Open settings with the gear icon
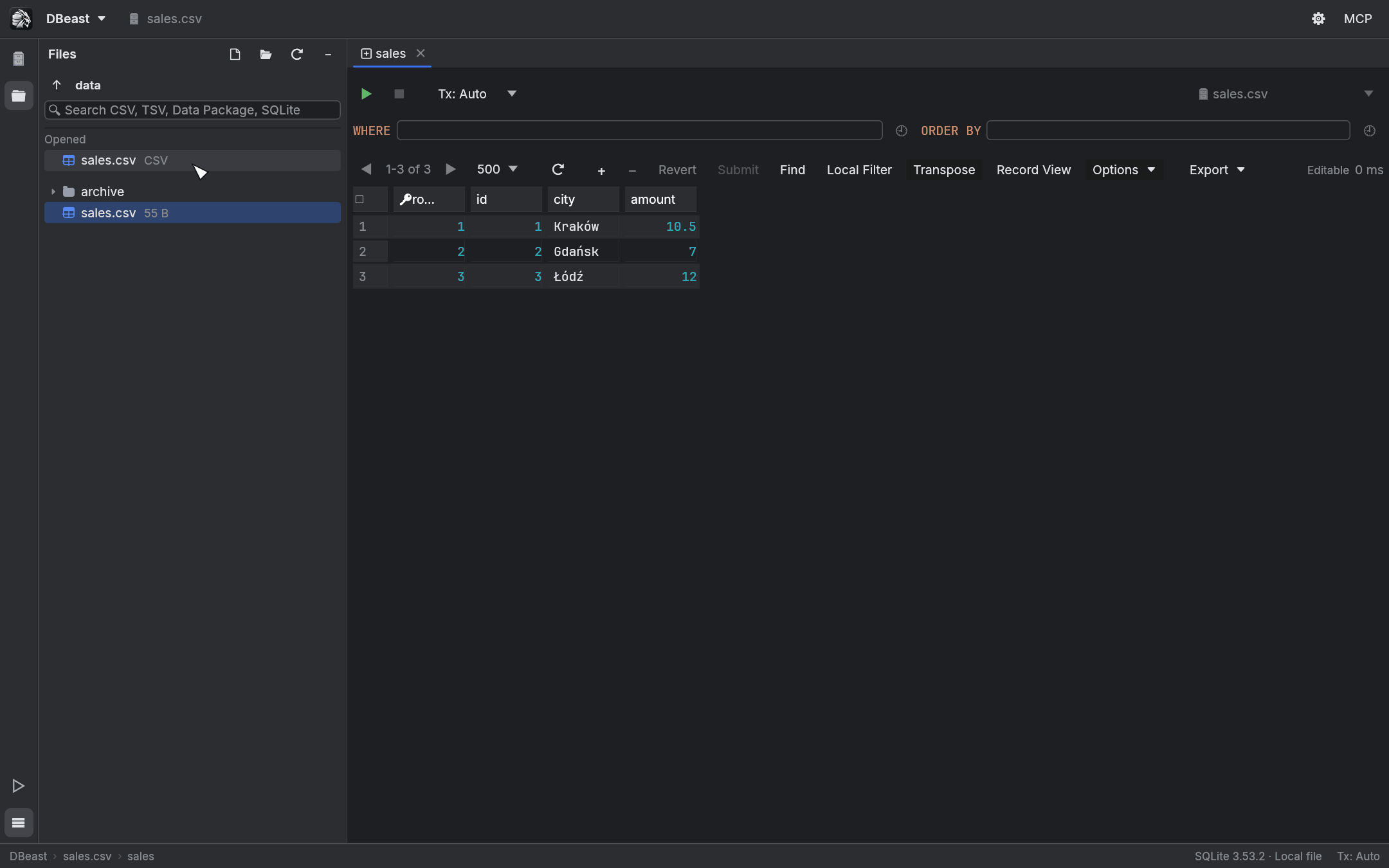This screenshot has width=1389, height=868. tap(1318, 19)
